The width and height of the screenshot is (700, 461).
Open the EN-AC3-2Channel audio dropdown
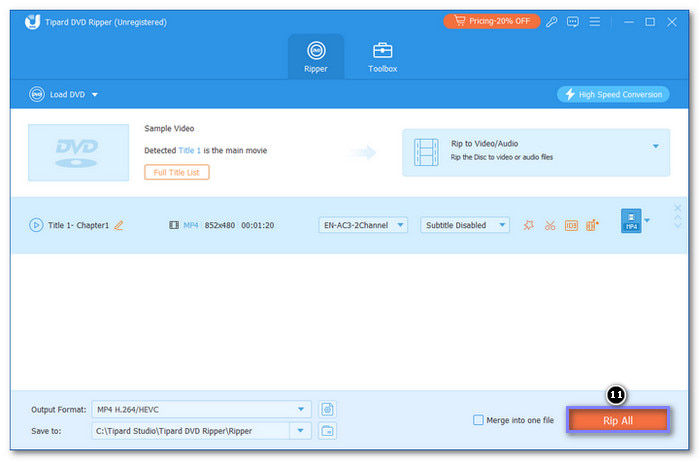(x=363, y=225)
